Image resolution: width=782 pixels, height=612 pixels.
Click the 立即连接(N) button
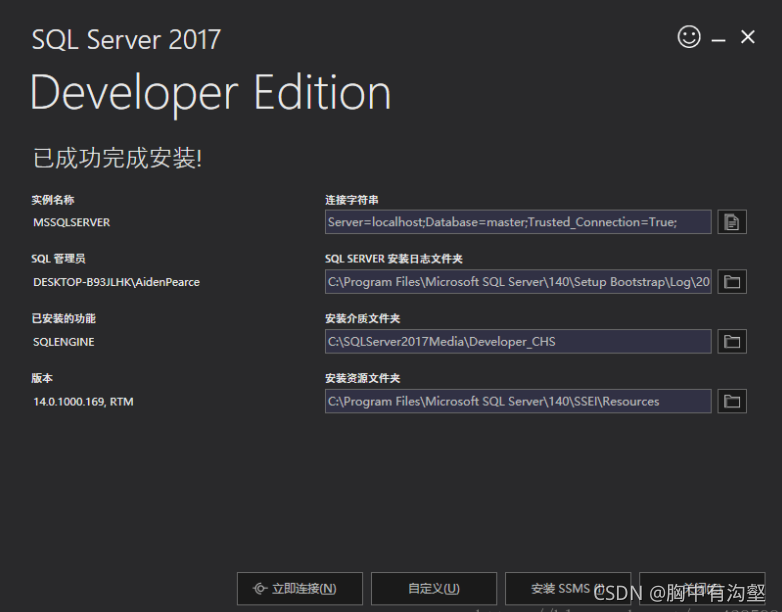pos(300,589)
